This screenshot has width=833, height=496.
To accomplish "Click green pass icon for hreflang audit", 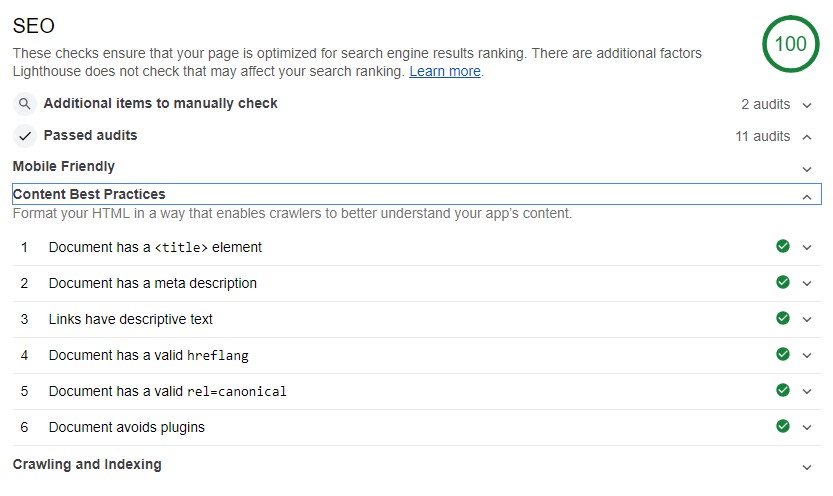I will tap(783, 354).
